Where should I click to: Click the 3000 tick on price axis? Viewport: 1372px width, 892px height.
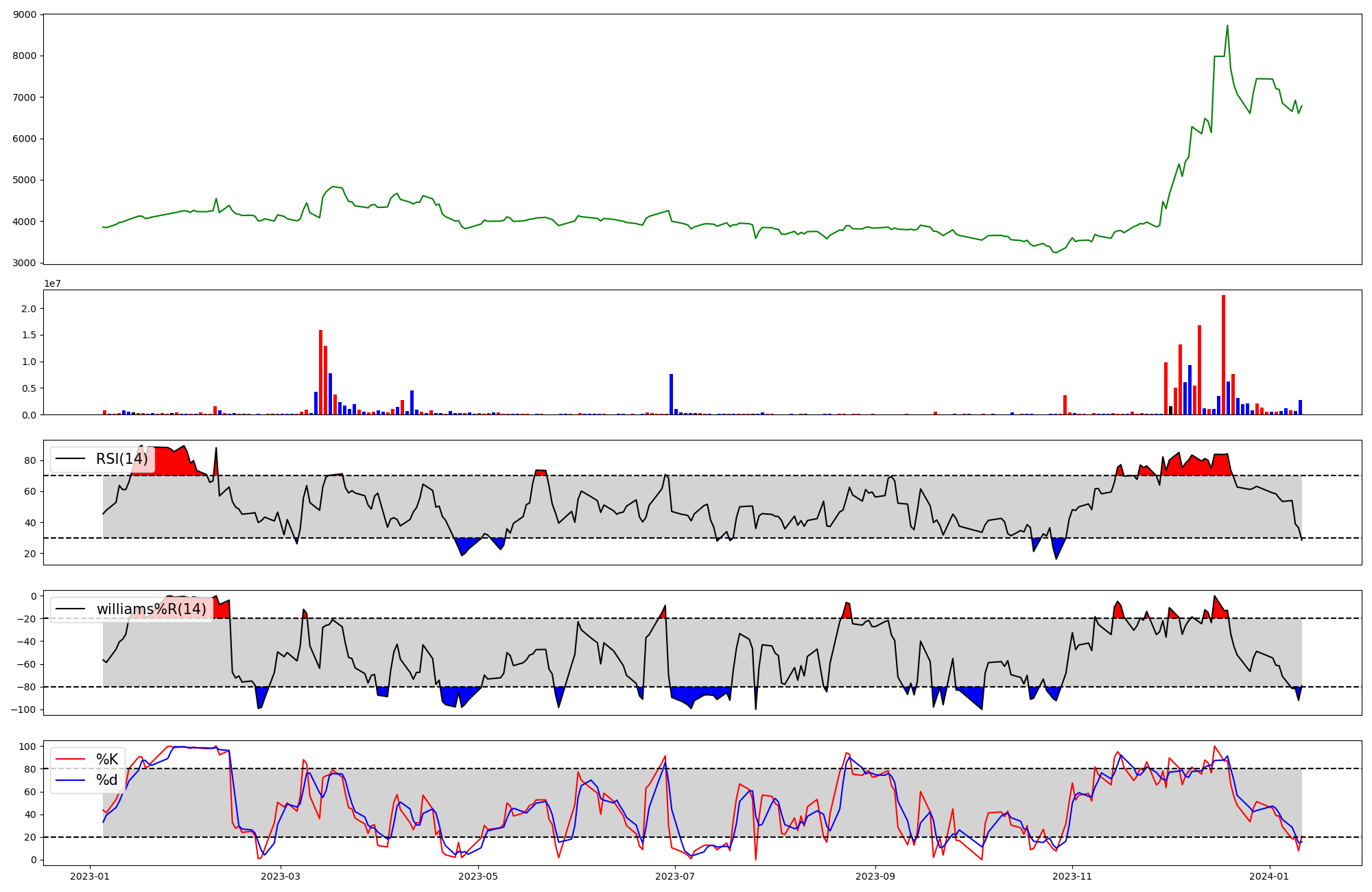(25, 263)
